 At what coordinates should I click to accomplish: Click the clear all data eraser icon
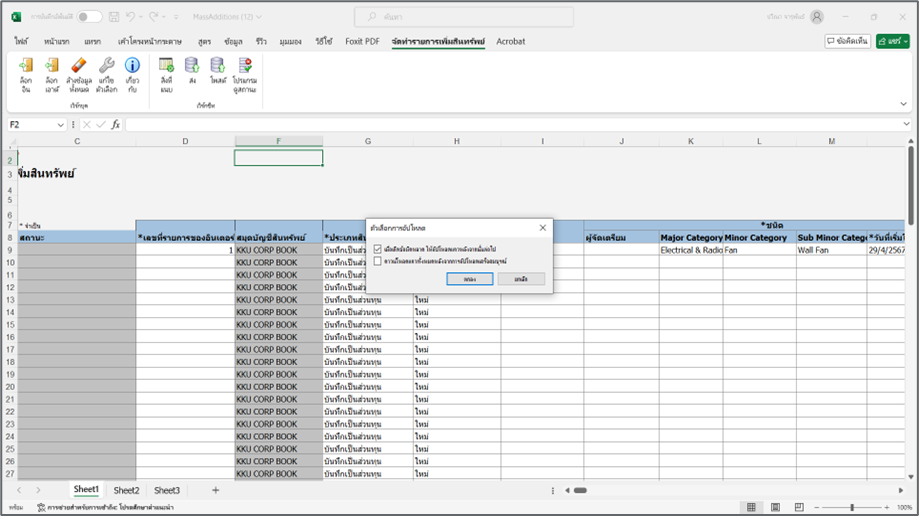click(78, 67)
